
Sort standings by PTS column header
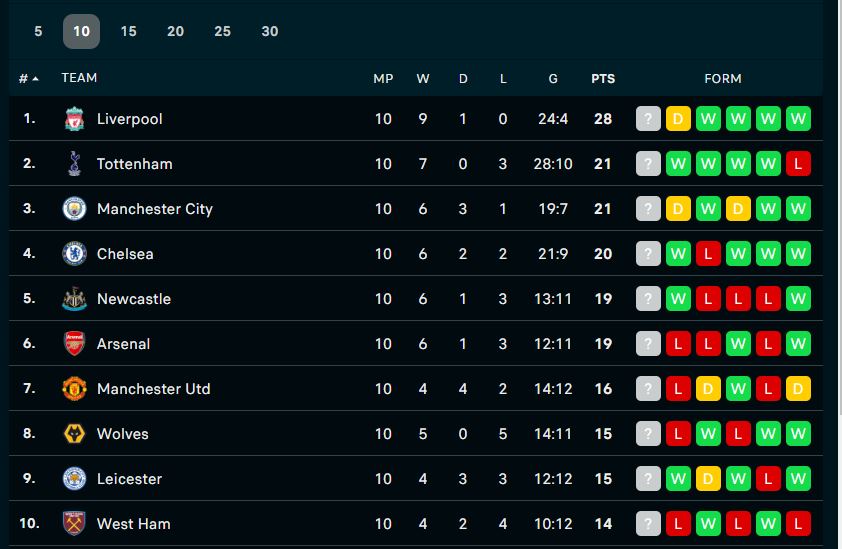(603, 78)
